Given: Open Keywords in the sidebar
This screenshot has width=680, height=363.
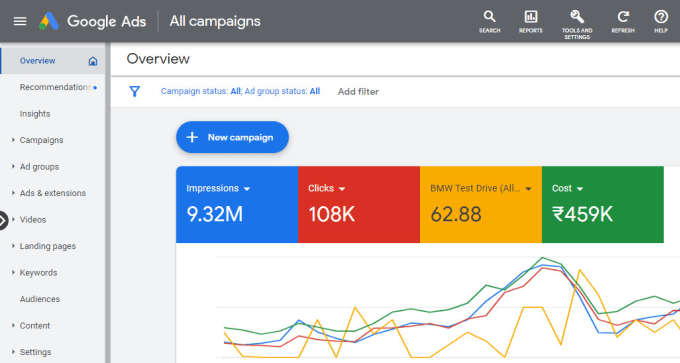Looking at the screenshot, I should click(x=38, y=273).
